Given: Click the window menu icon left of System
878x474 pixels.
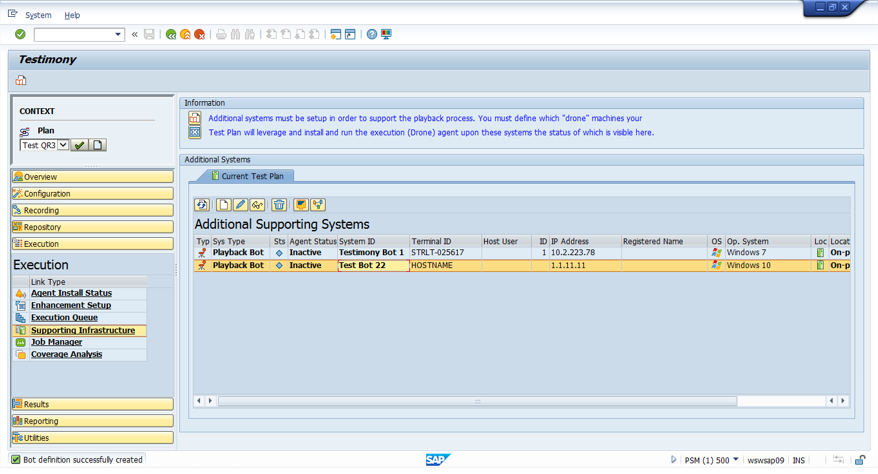Looking at the screenshot, I should click(x=12, y=14).
